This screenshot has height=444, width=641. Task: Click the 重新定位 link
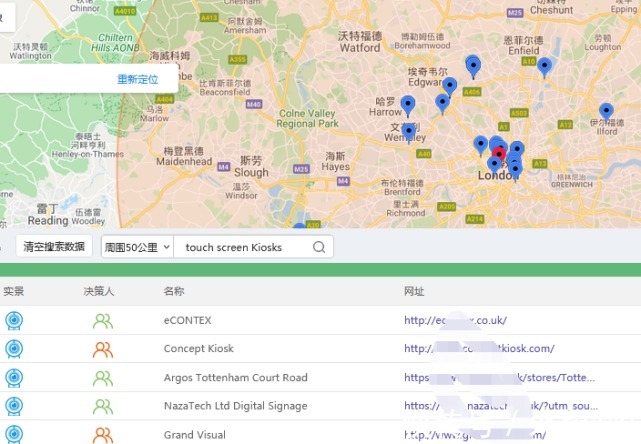[137, 79]
